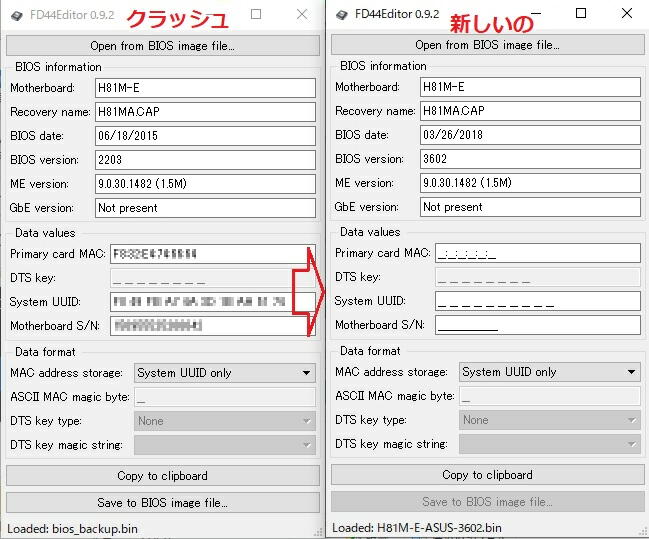
Task: Click ASCII MAC magic byte field in right window
Action: point(550,396)
